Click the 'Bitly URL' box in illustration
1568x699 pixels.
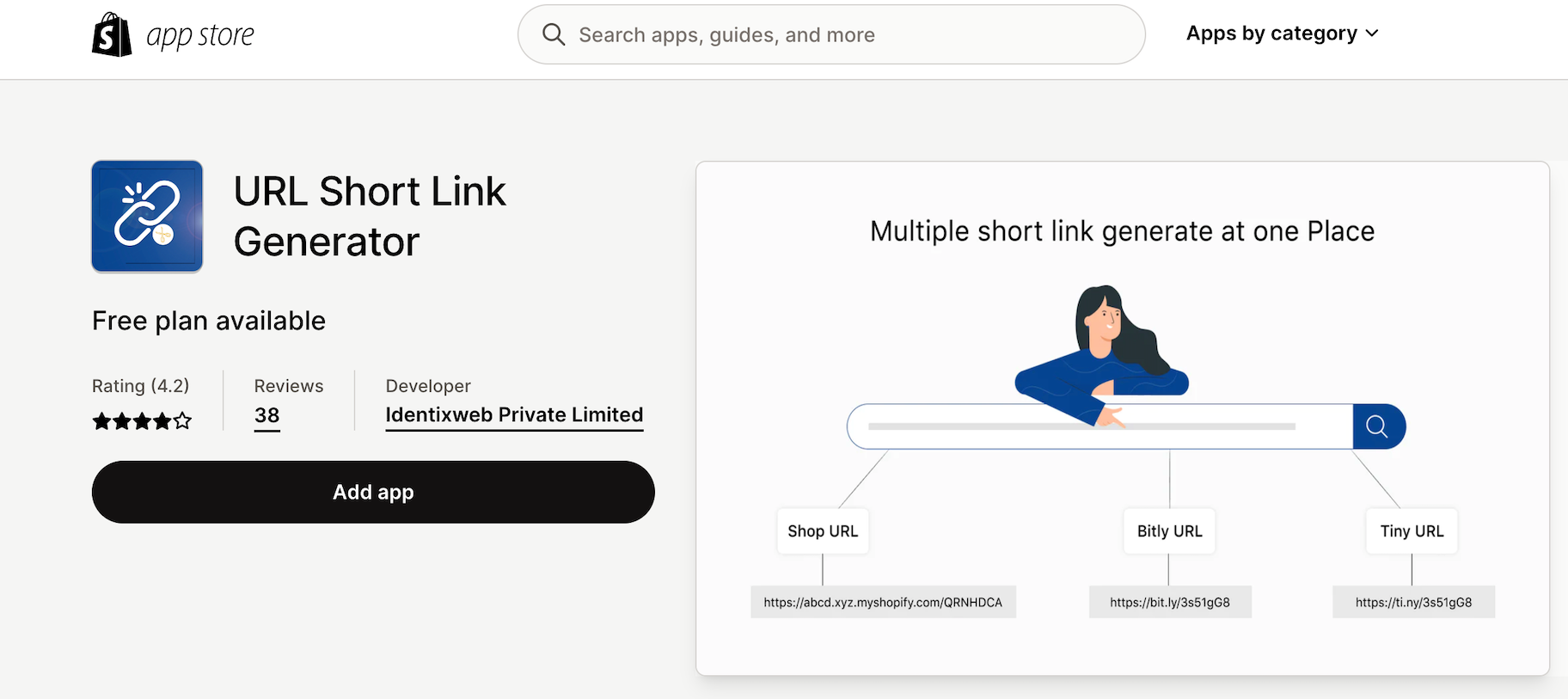[1170, 531]
